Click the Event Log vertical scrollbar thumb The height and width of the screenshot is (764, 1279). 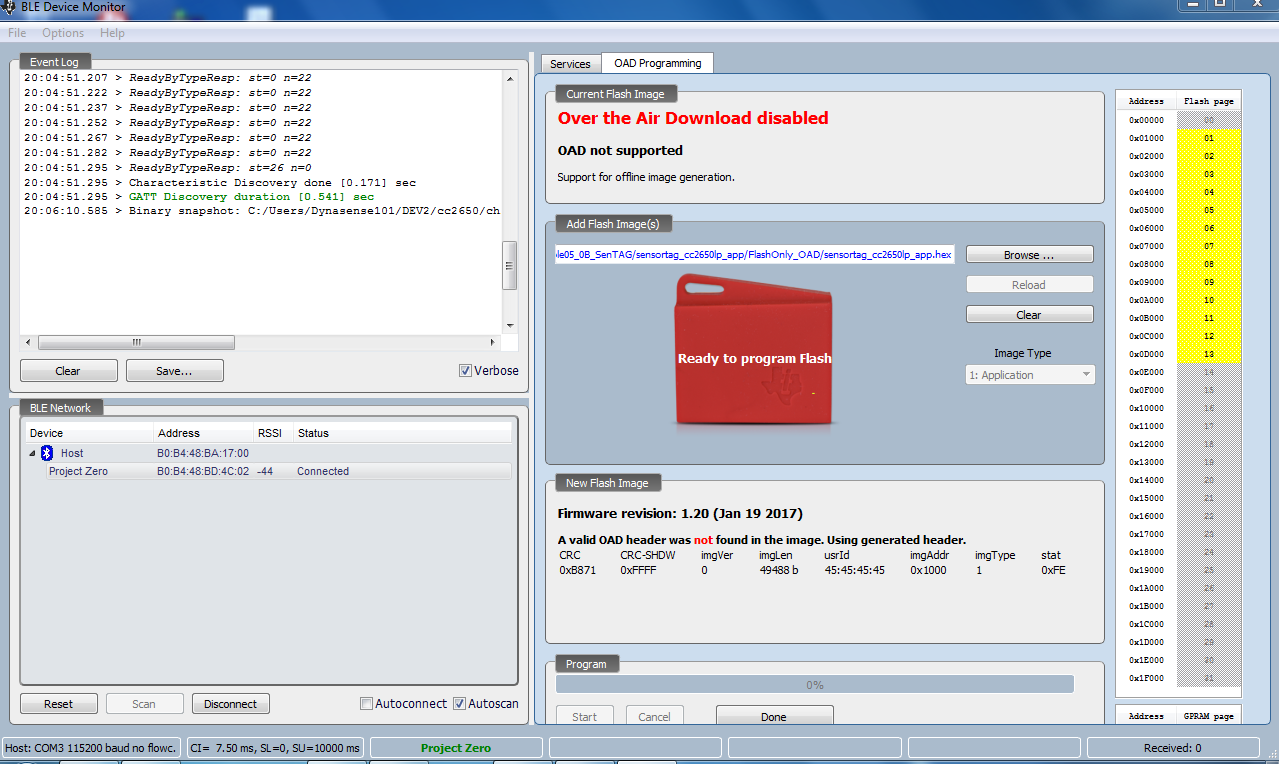click(x=510, y=267)
